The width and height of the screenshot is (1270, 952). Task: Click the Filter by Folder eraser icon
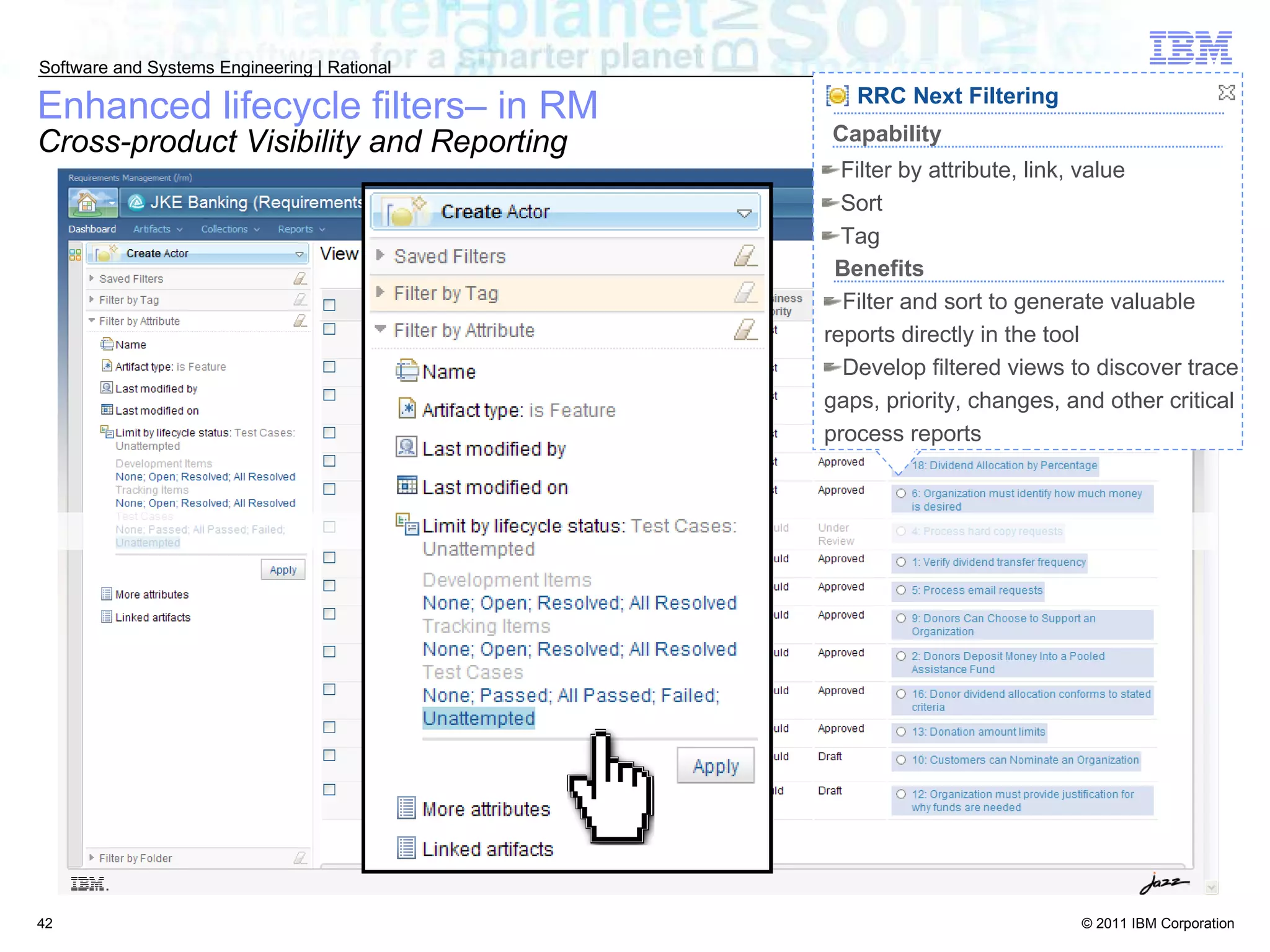300,858
